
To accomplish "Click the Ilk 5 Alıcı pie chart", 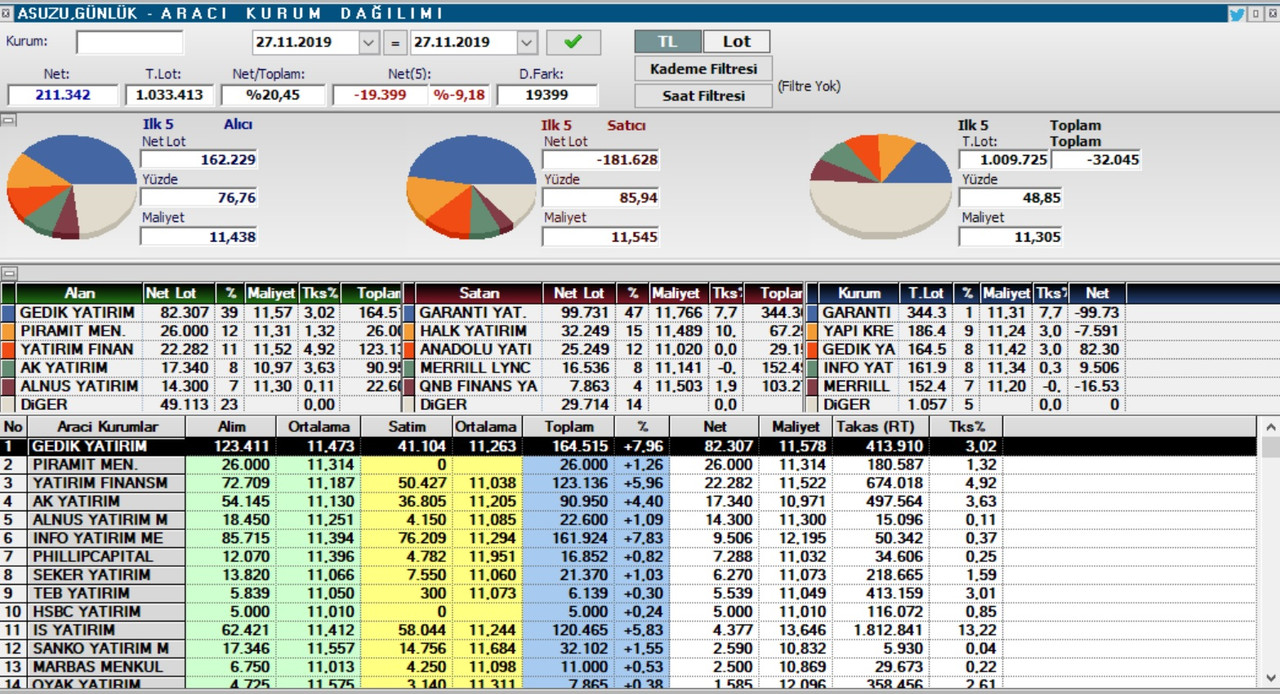I will [x=72, y=189].
